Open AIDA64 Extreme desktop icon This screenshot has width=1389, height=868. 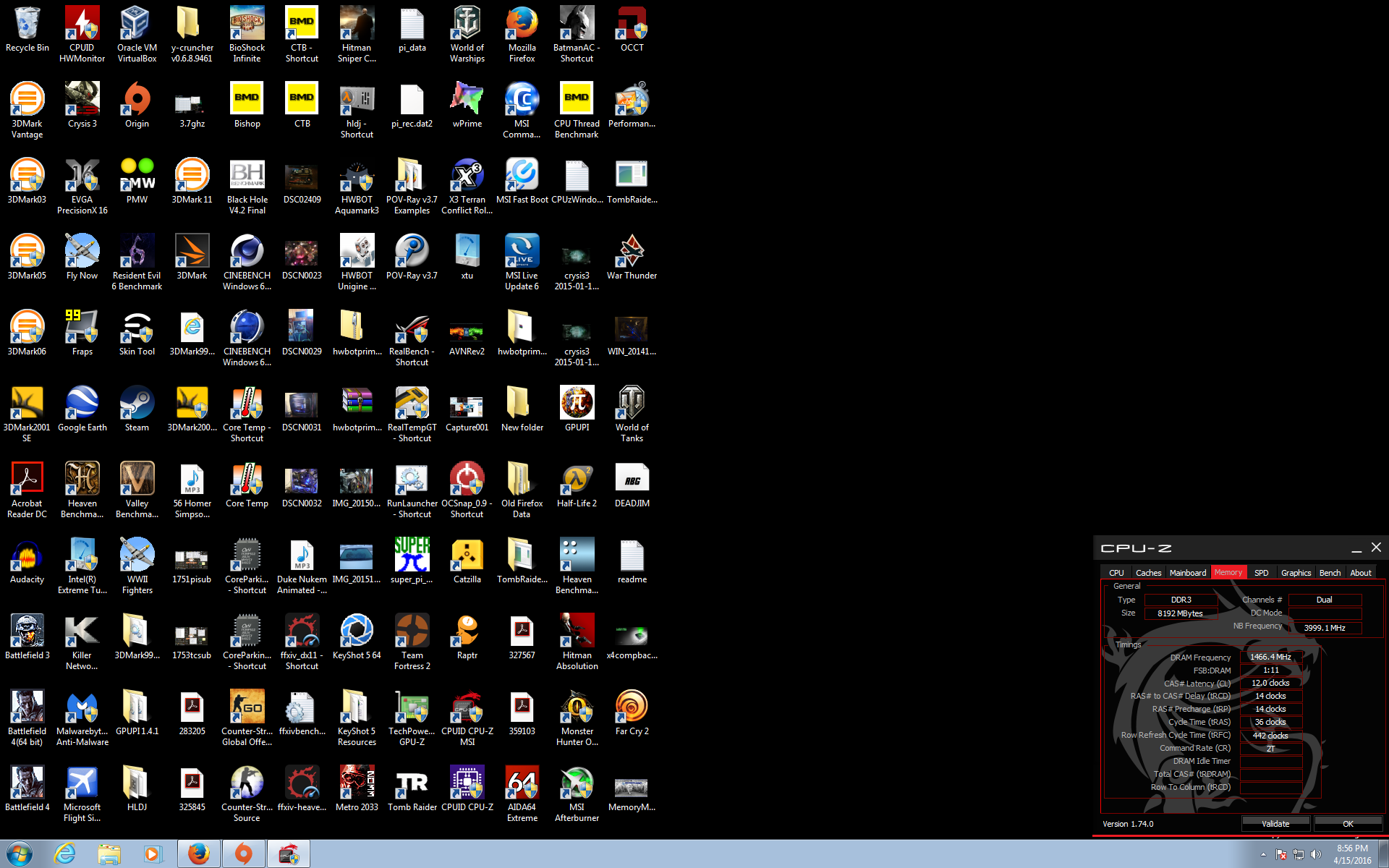click(522, 793)
